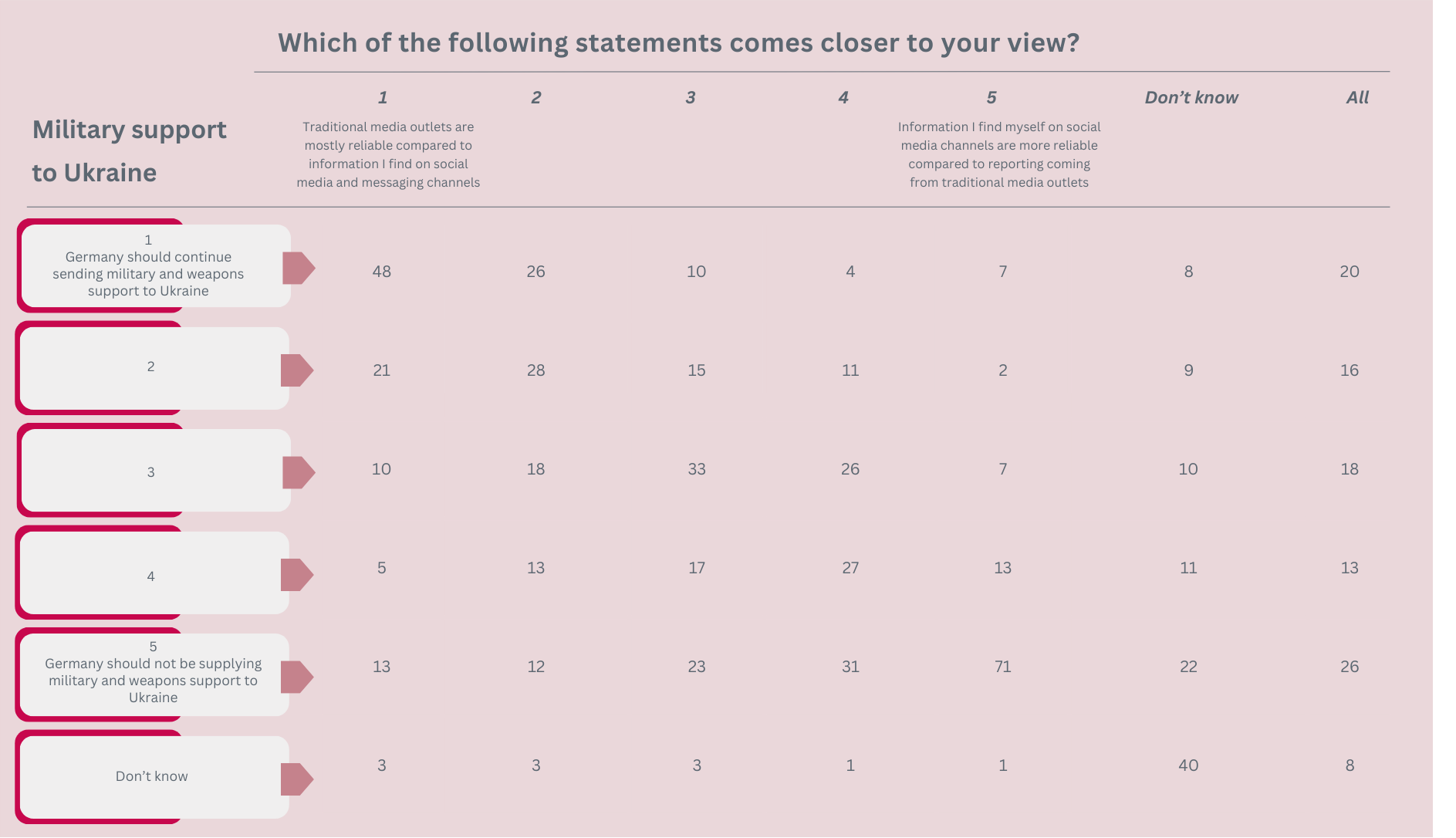Click the arrow icon beside row 1 label

pos(299,268)
